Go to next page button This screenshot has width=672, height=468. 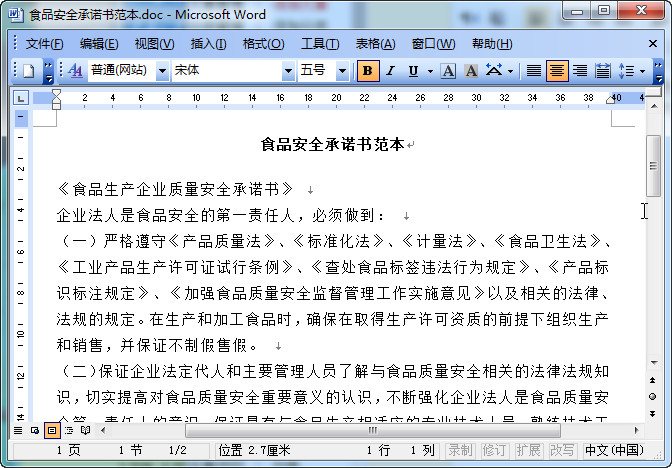[653, 414]
